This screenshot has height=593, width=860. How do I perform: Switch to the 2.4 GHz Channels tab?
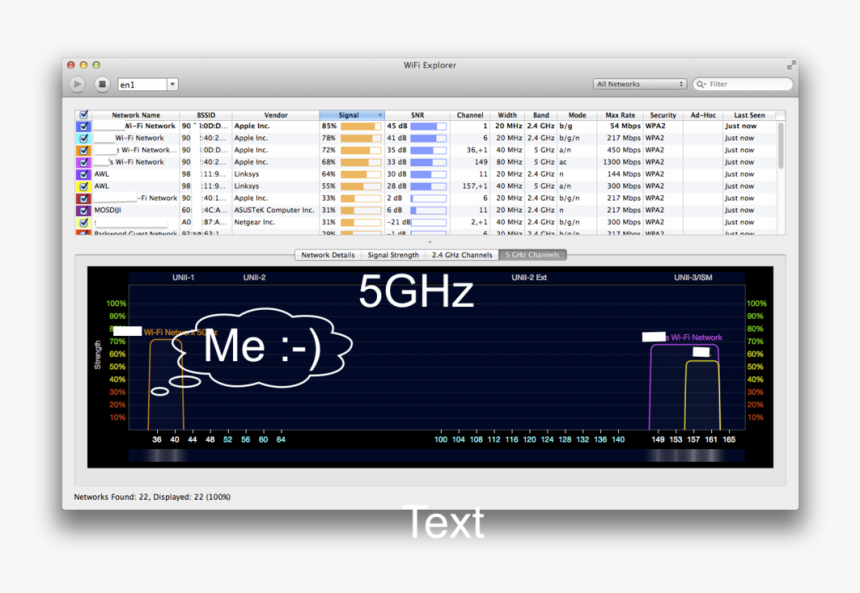pos(462,255)
